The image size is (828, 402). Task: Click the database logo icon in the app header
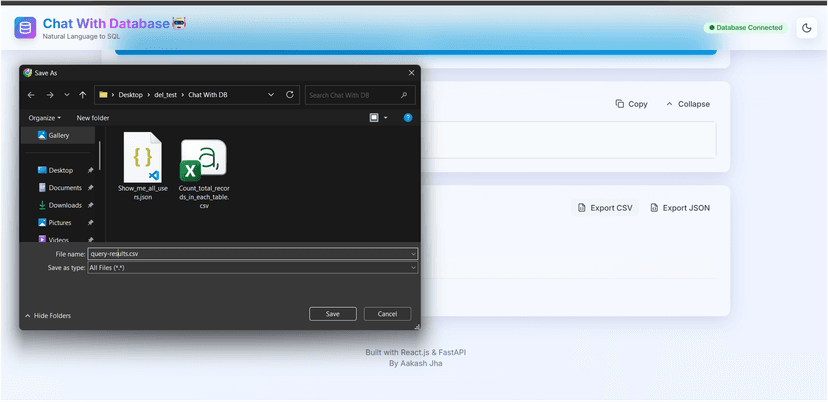(x=25, y=28)
